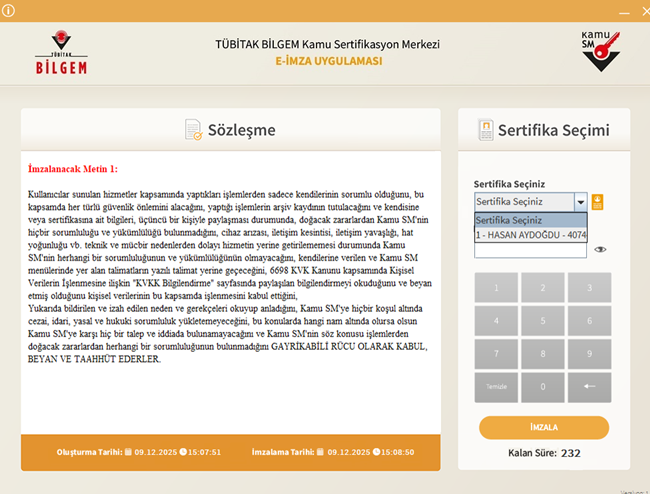Tap keypad digit 8

(543, 354)
